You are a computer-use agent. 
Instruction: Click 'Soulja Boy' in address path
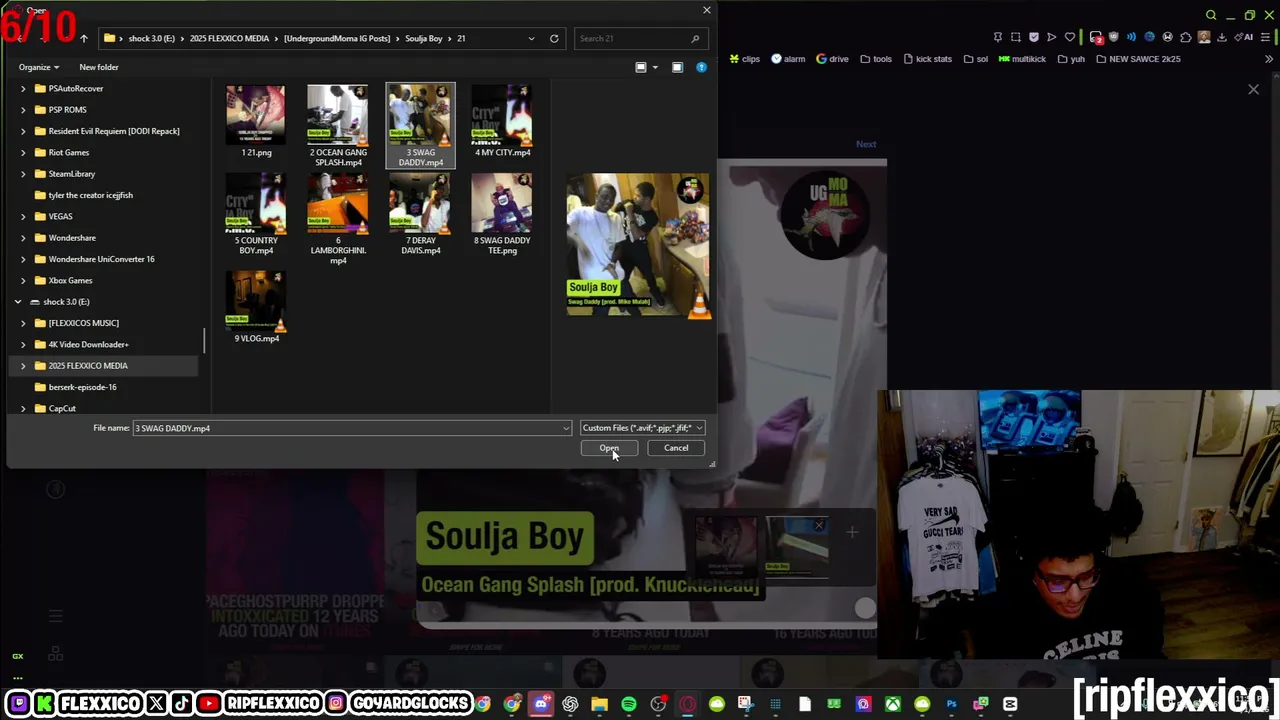click(424, 39)
